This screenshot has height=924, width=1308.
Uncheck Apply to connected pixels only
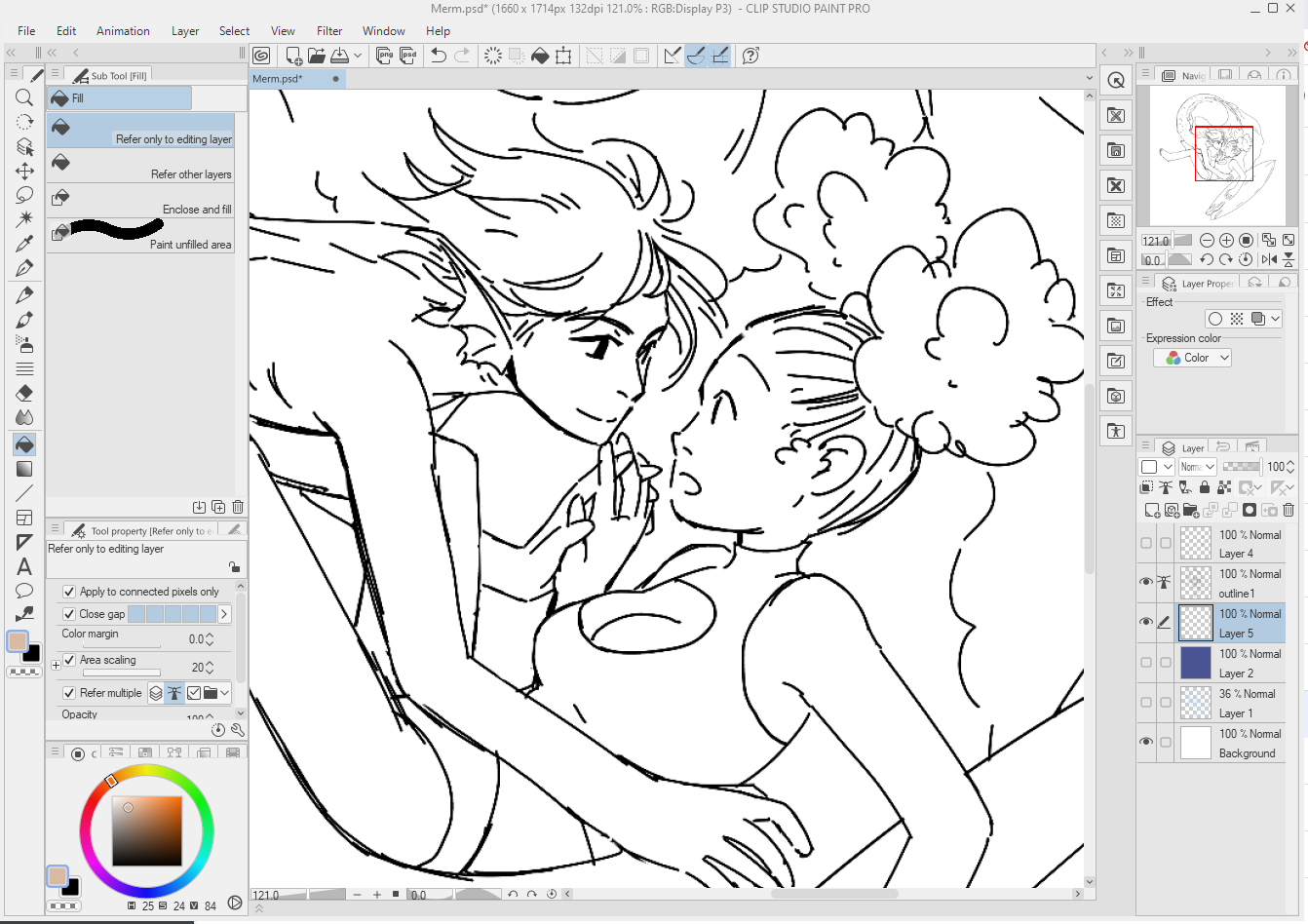(x=69, y=592)
